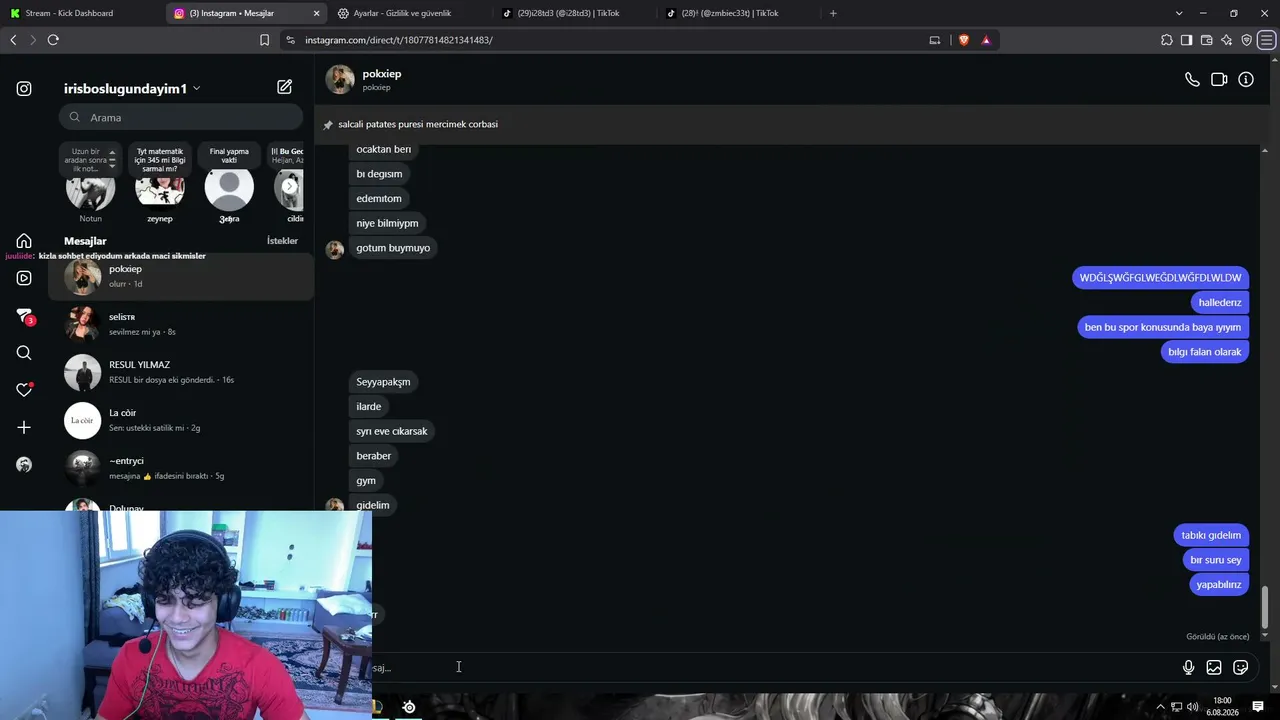Open Windows notification center
Screen dimensions: 1280x720
click(x=1258, y=707)
